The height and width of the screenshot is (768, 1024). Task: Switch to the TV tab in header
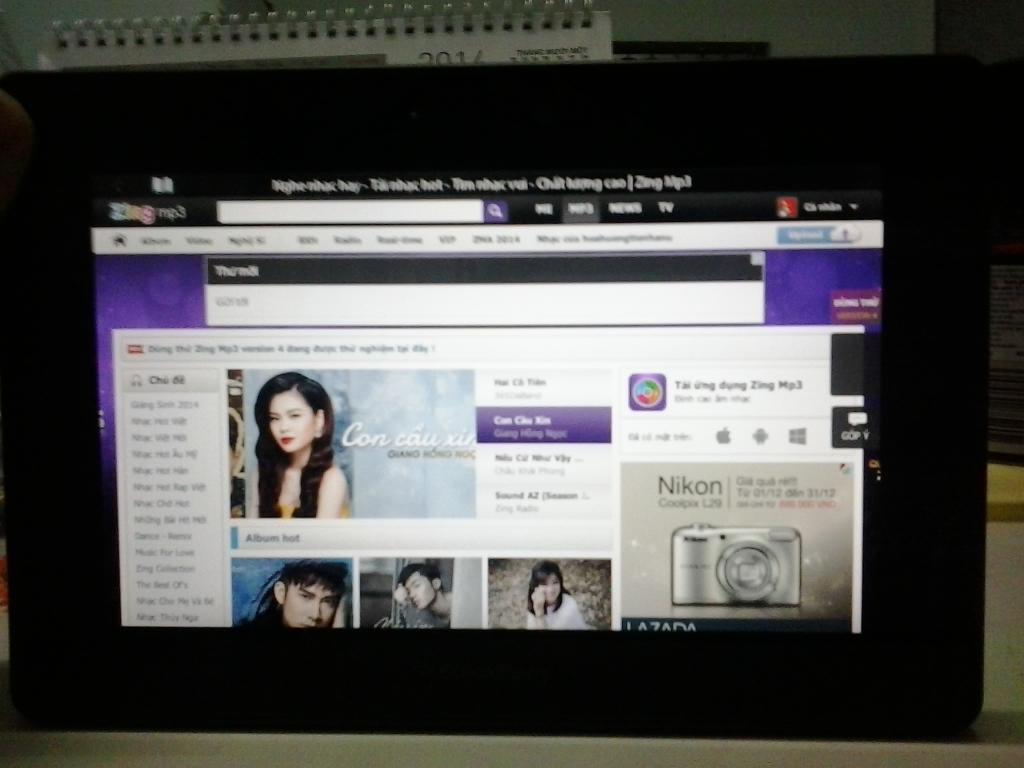pyautogui.click(x=665, y=208)
